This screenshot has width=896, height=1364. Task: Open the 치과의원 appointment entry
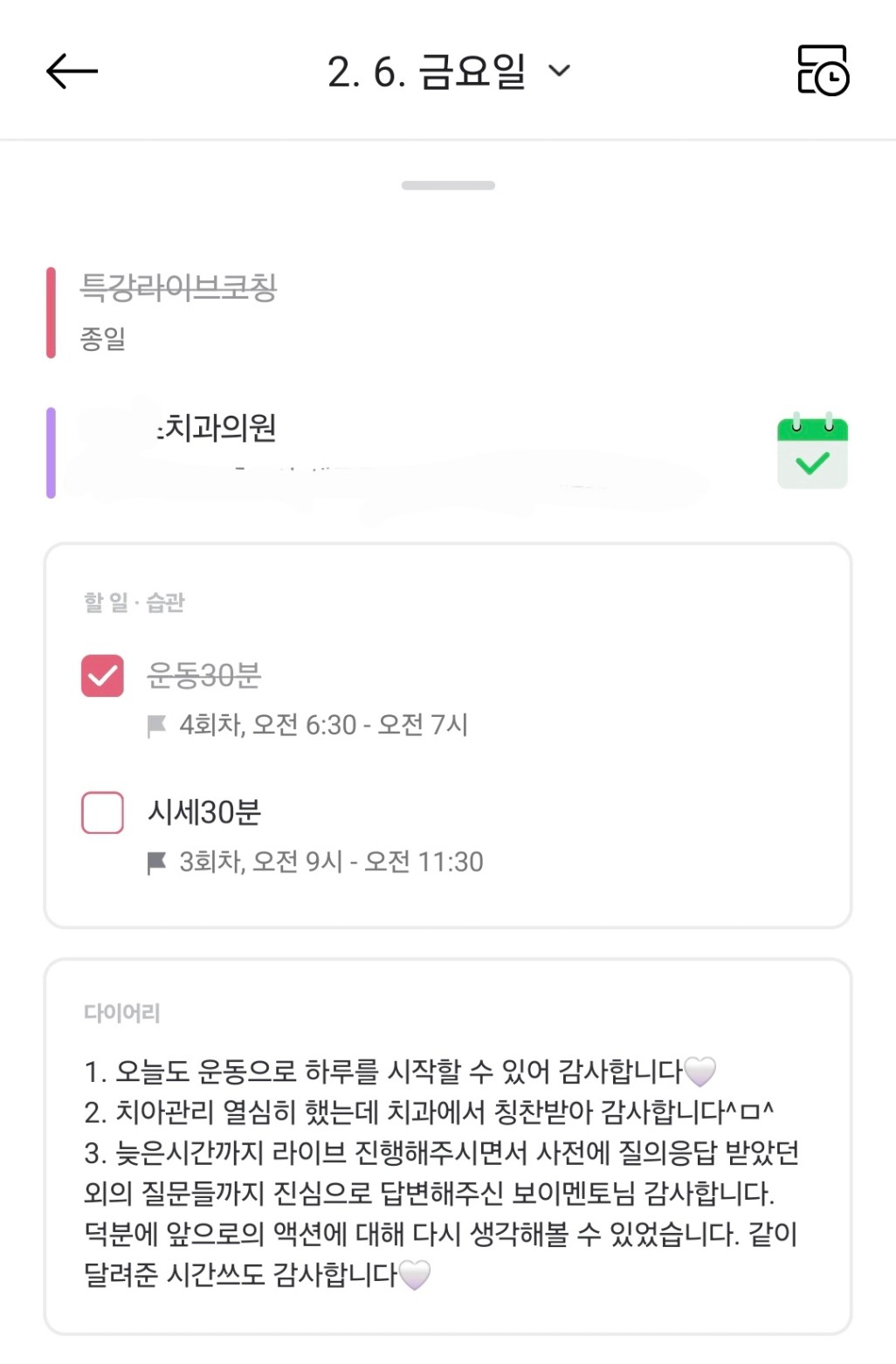tap(220, 429)
